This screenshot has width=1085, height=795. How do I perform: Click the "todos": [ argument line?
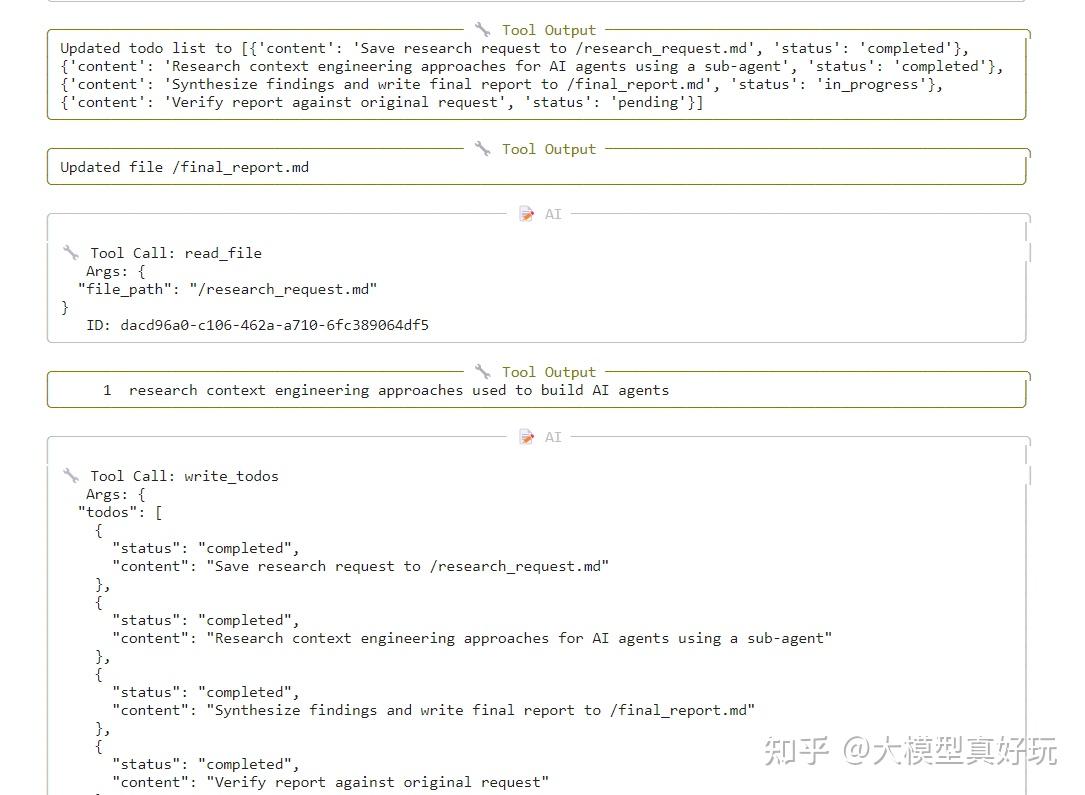[120, 512]
